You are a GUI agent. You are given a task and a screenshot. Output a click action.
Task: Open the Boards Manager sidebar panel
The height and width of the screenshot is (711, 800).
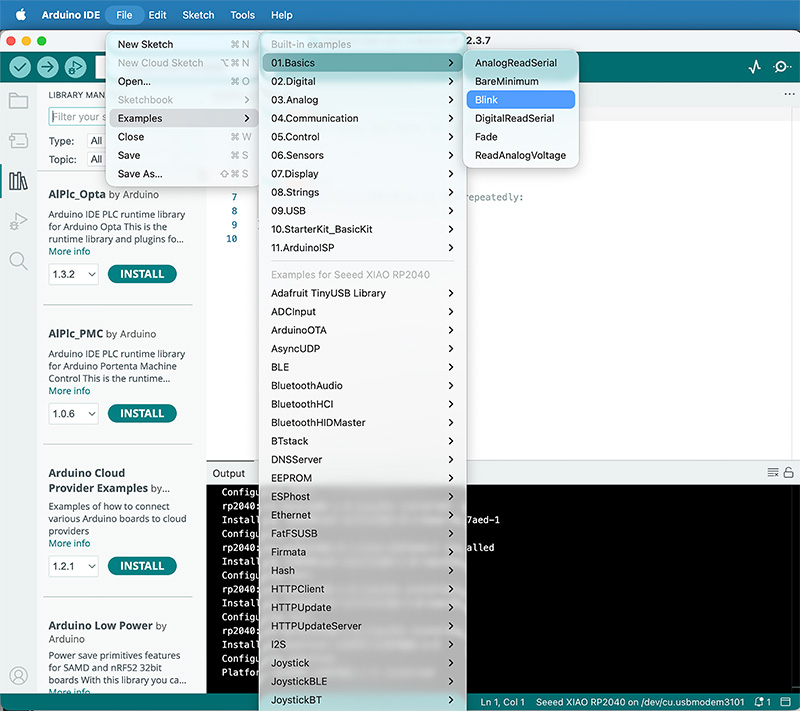pos(18,140)
